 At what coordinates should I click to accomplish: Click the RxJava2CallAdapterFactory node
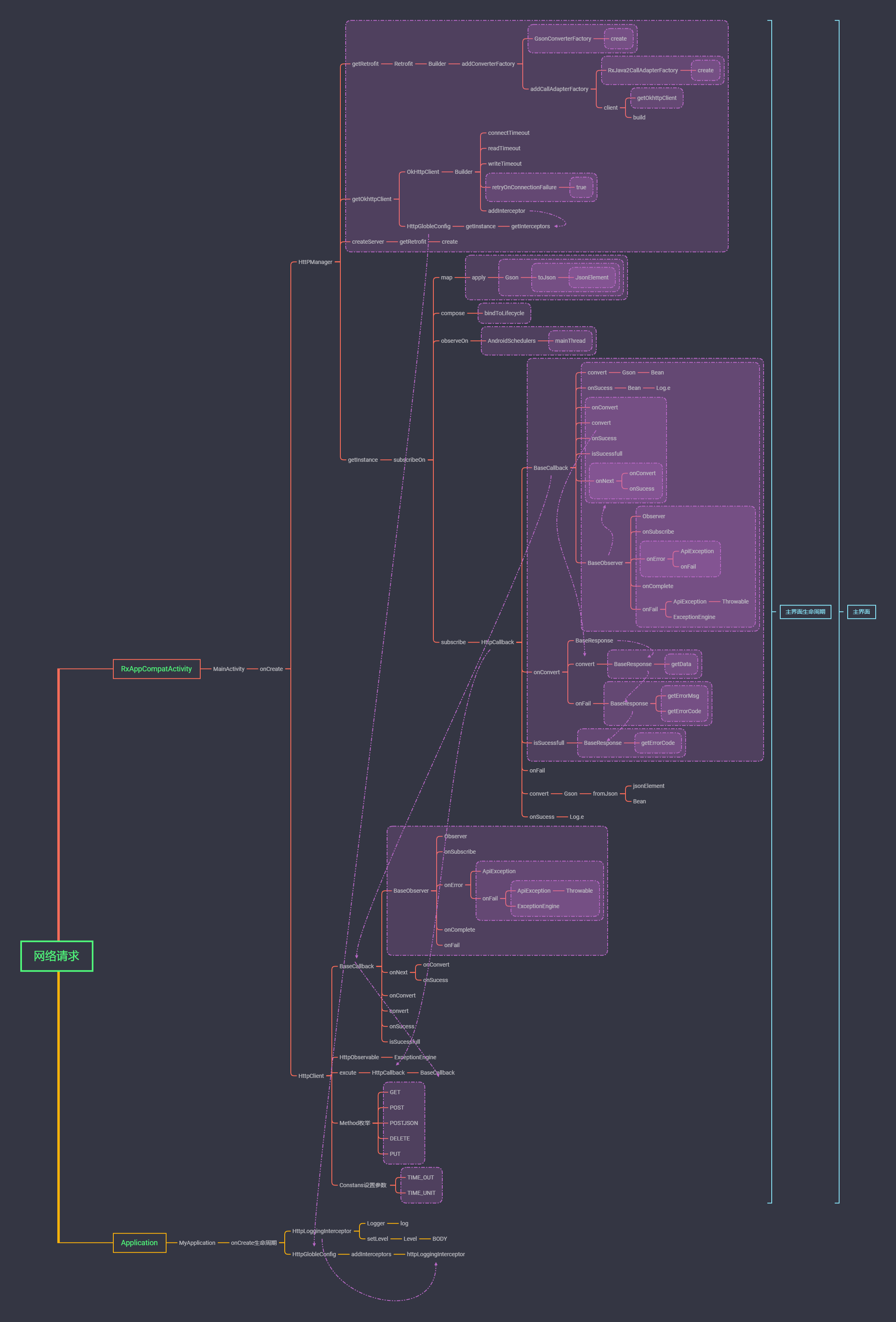pyautogui.click(x=642, y=71)
